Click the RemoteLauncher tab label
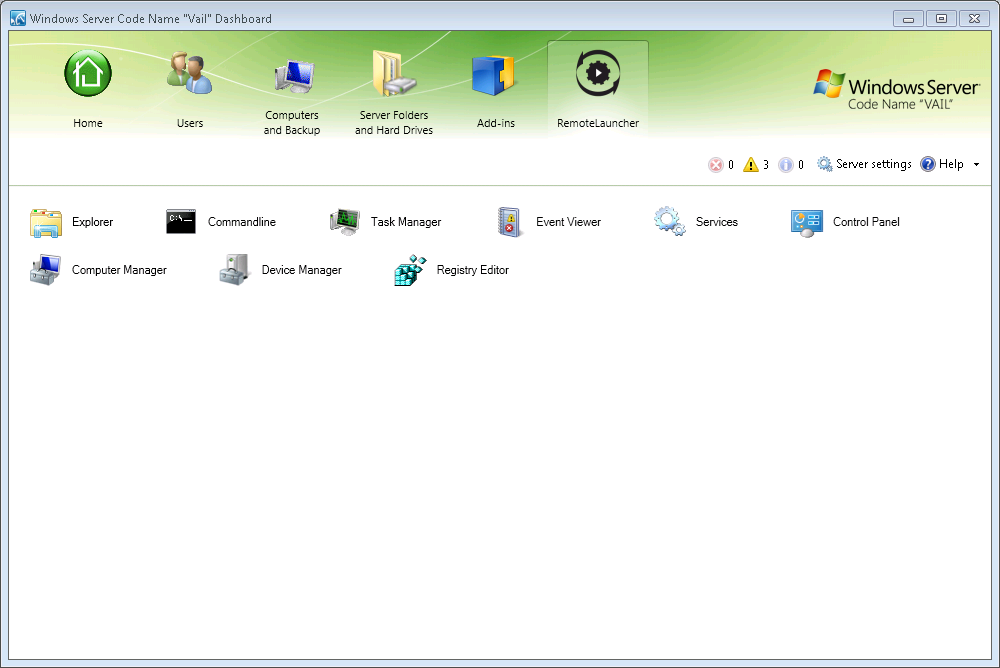The width and height of the screenshot is (1000, 668). (598, 123)
